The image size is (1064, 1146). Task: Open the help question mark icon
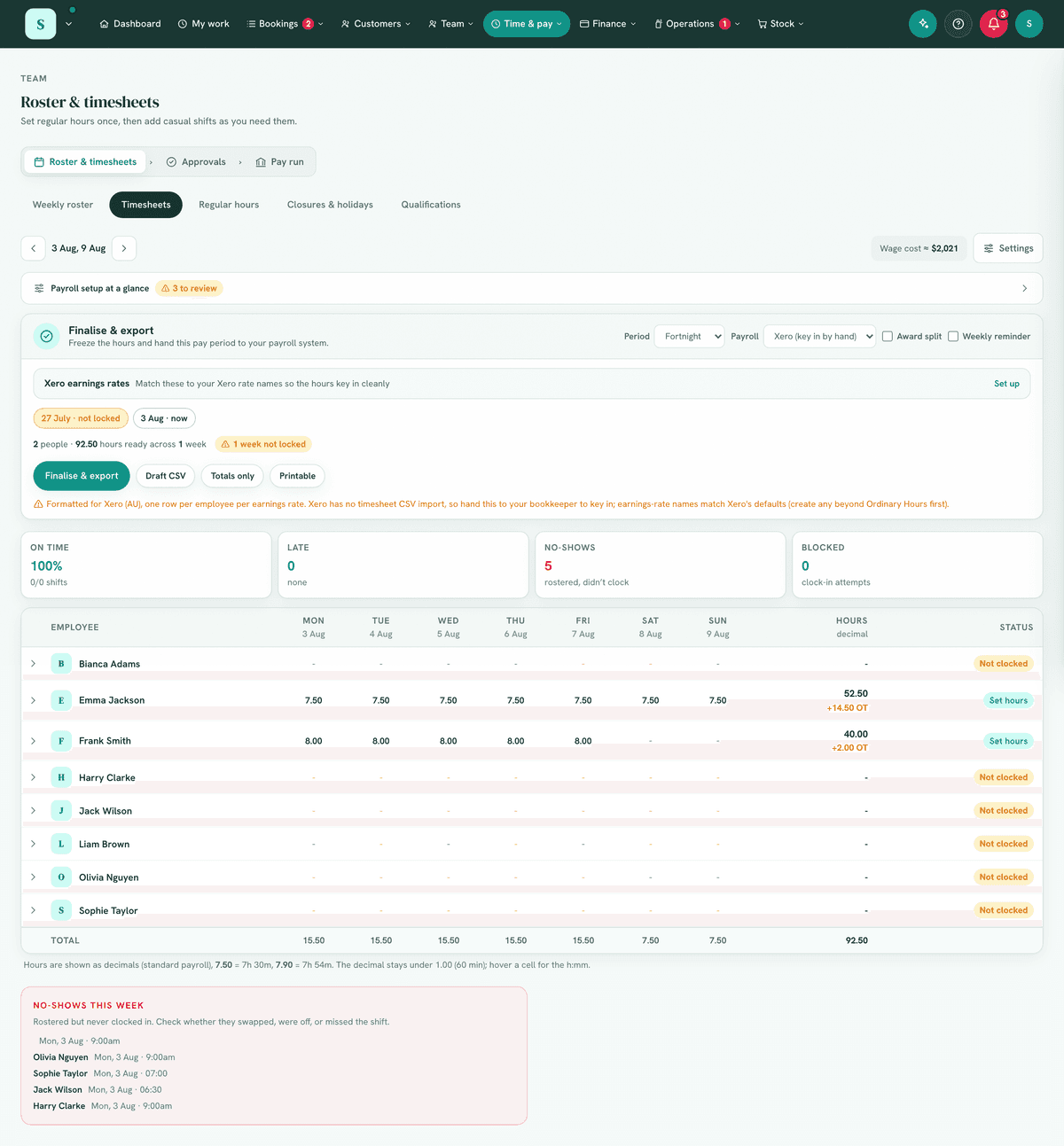pos(958,24)
